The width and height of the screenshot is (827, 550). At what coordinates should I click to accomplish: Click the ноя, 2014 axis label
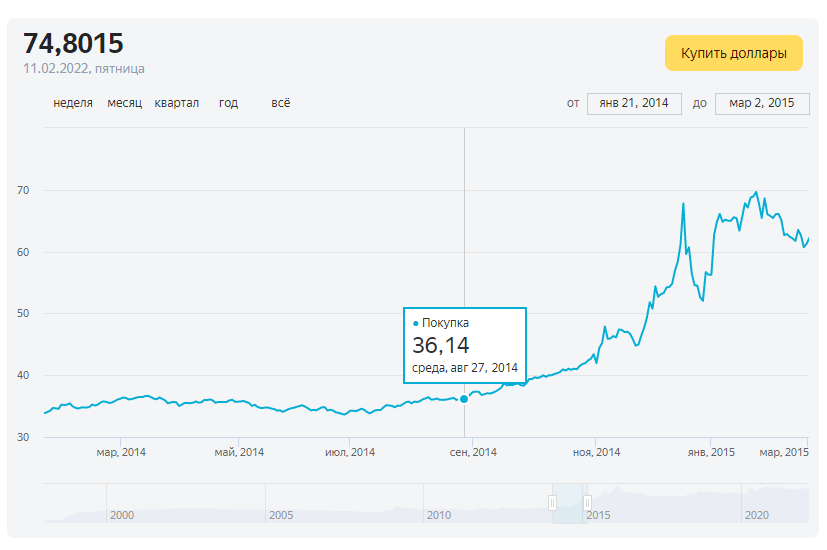click(597, 452)
